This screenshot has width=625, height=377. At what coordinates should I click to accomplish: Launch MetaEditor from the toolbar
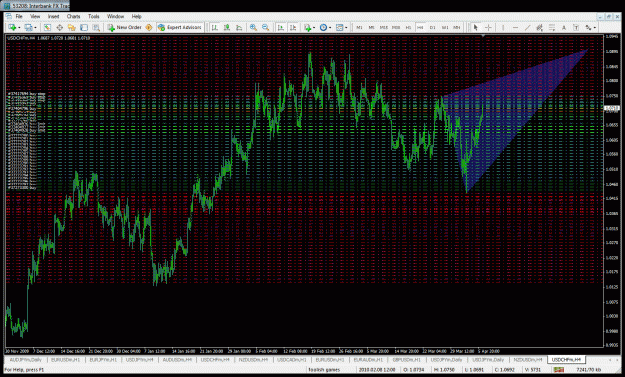click(149, 27)
